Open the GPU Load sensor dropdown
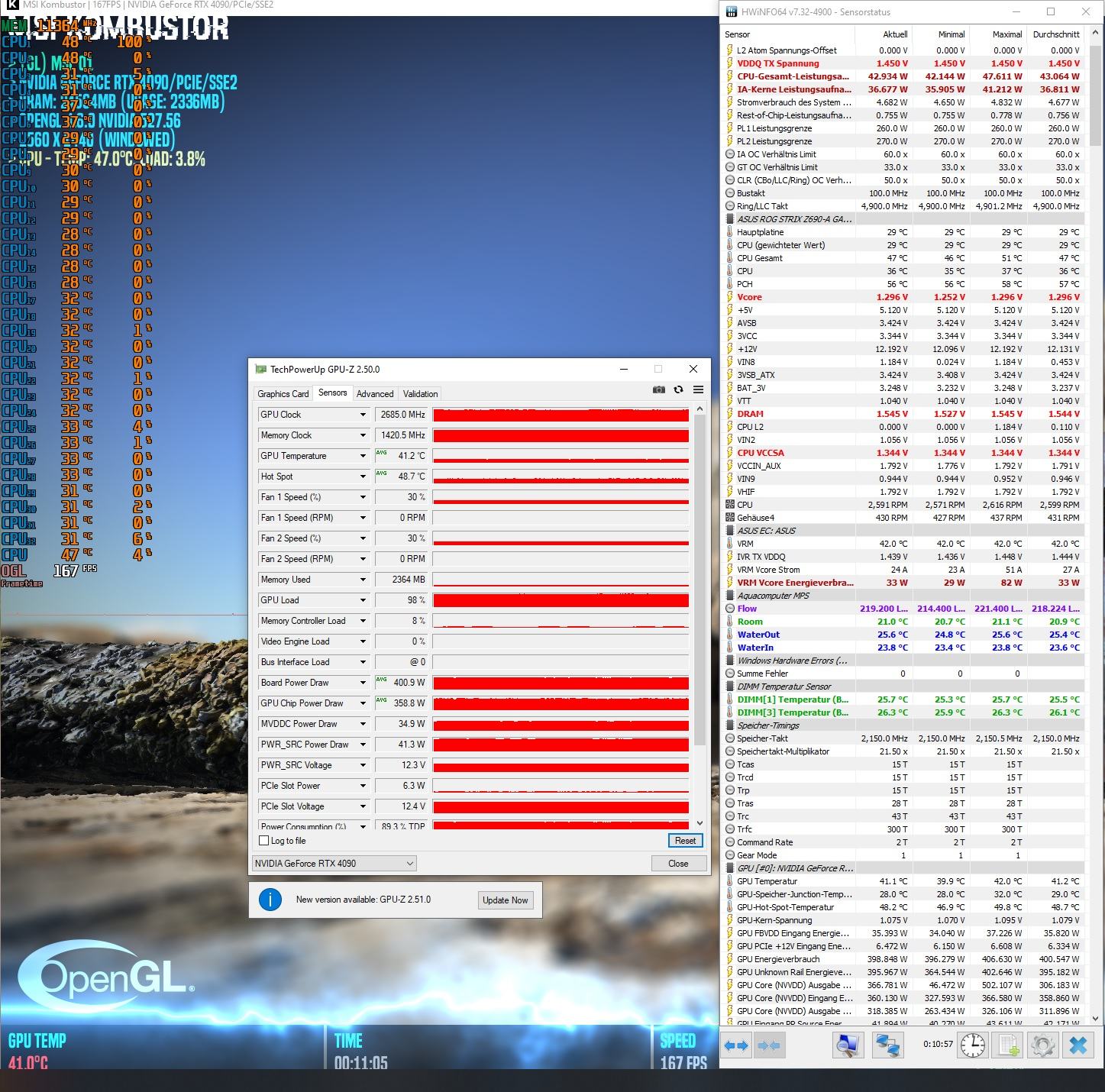Viewport: 1105px width, 1092px height. click(x=363, y=600)
